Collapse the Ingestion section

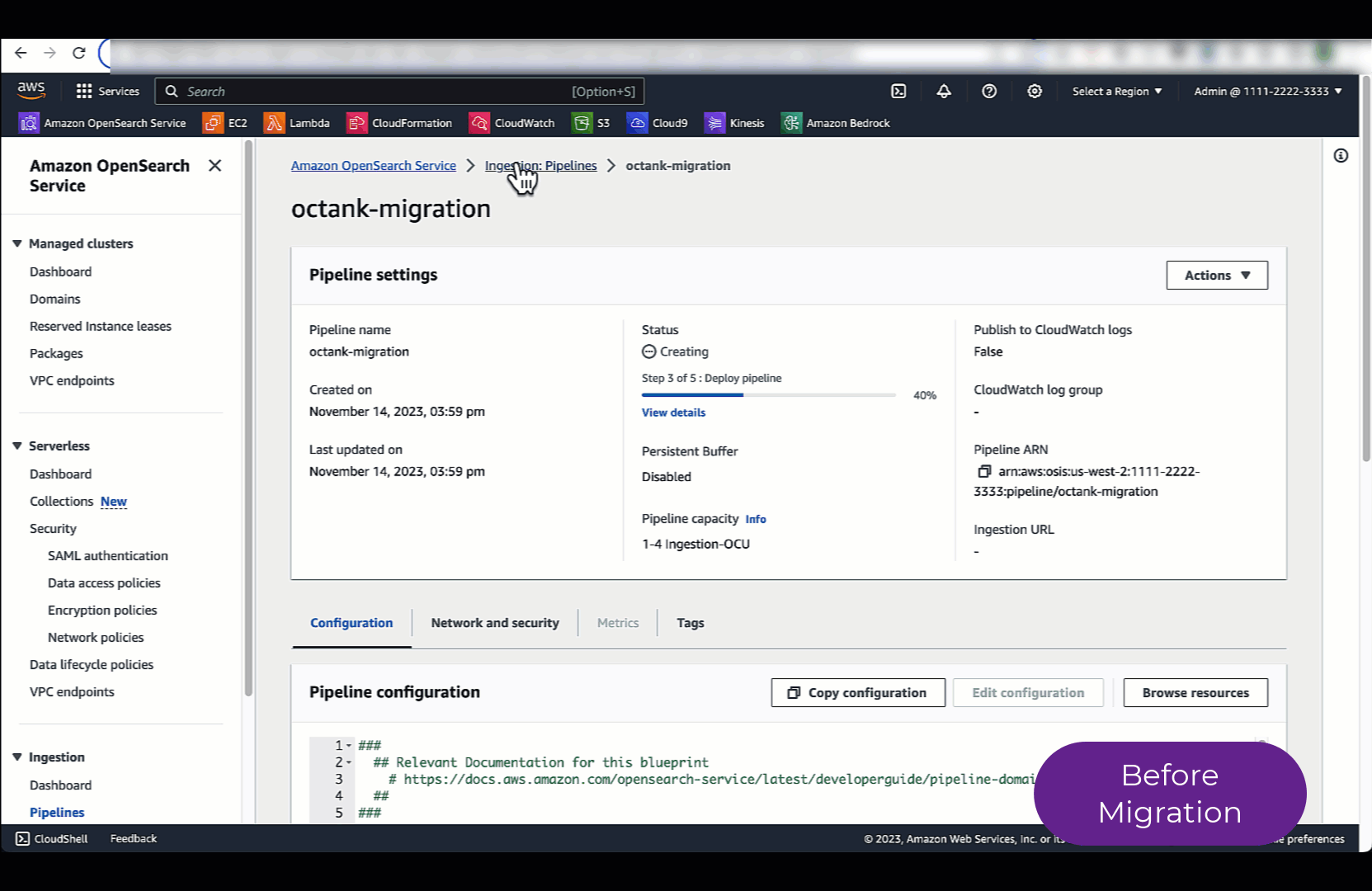17,757
